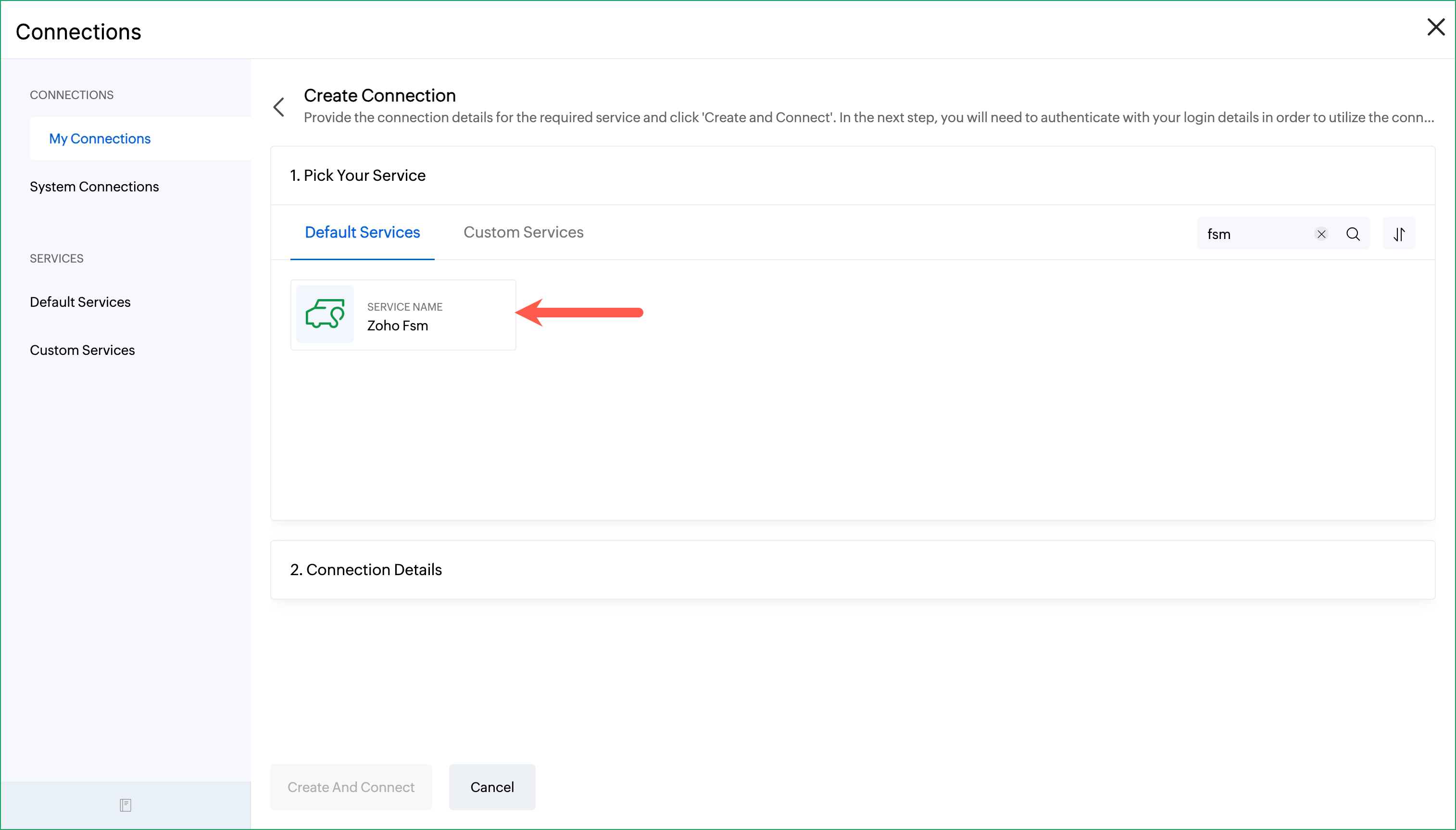The image size is (1456, 830).
Task: Expand the Connection Details section
Action: pos(366,569)
